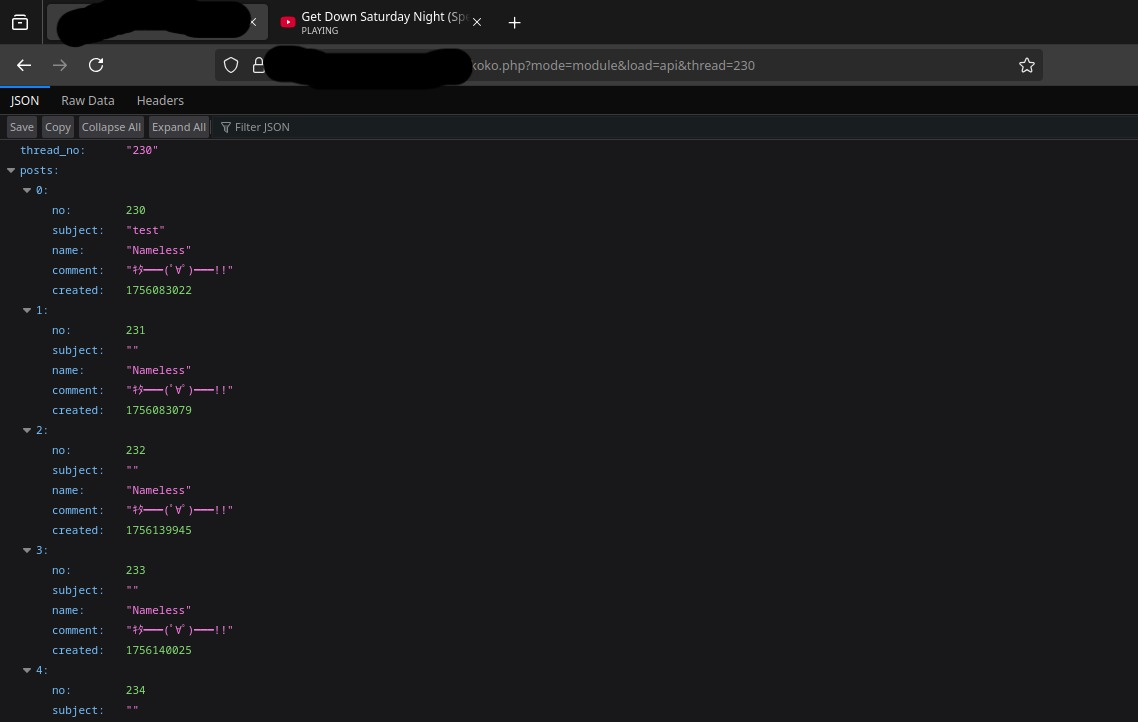Reload the page with refresh icon
Viewport: 1138px width, 722px height.
(x=96, y=65)
